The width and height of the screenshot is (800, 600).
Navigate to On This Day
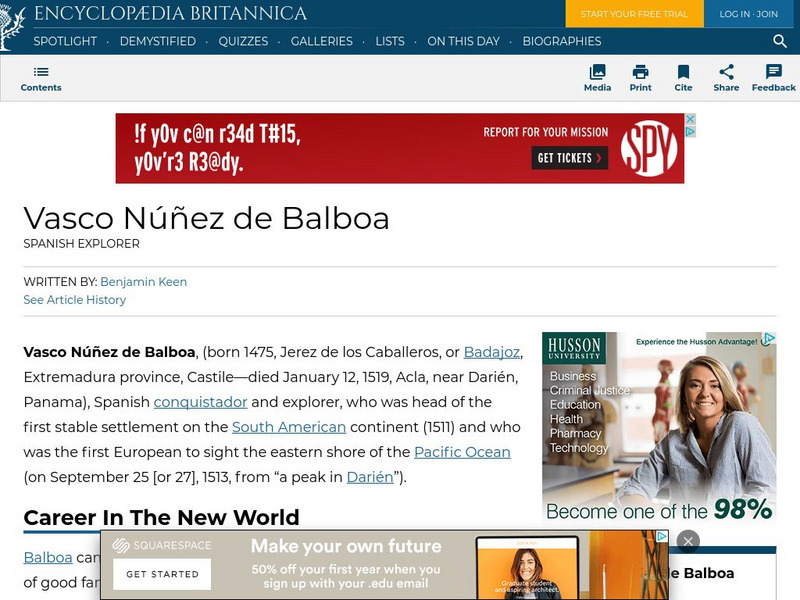(464, 42)
